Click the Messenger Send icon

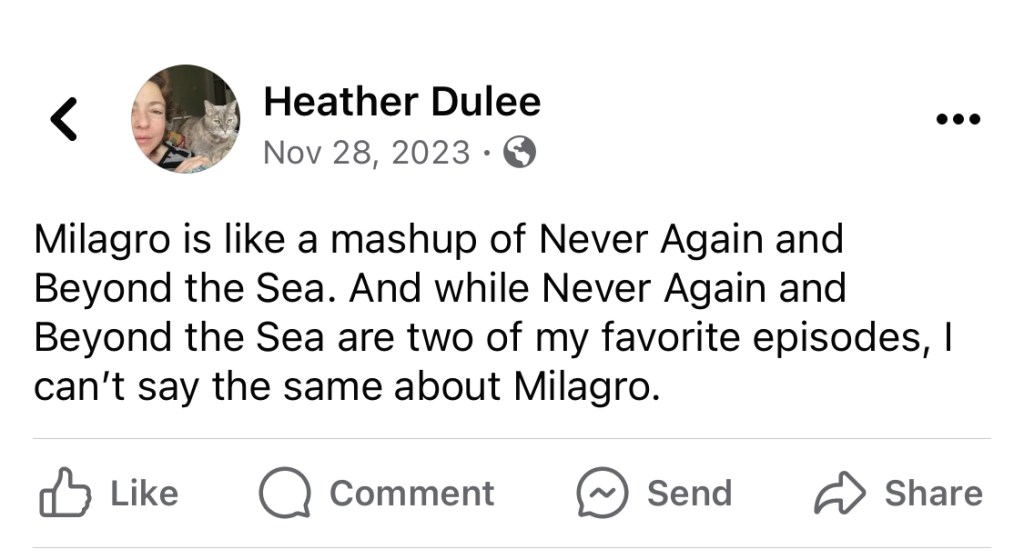point(602,494)
